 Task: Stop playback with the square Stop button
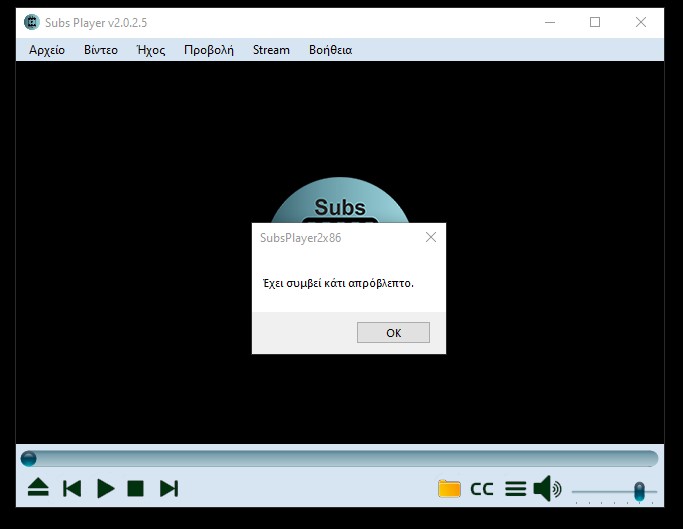(x=136, y=488)
